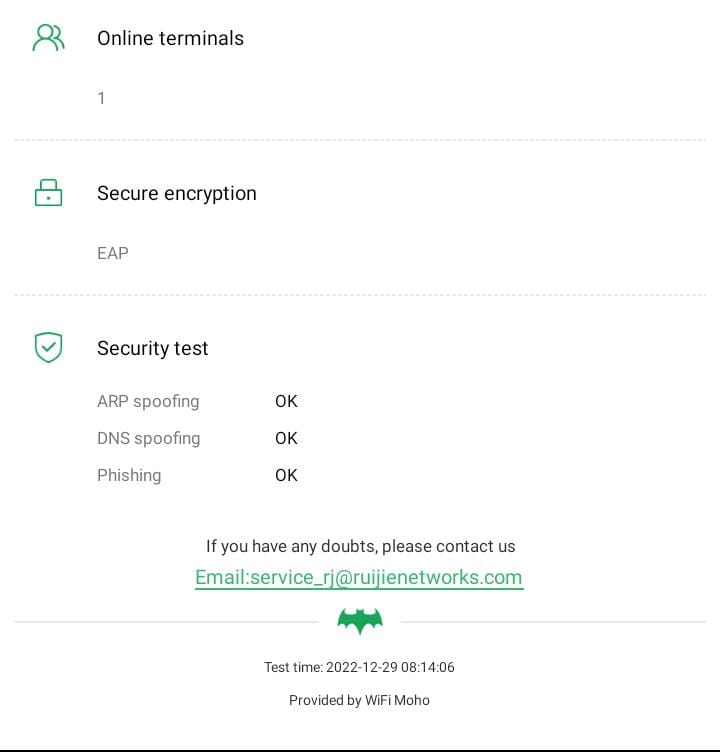The width and height of the screenshot is (720, 752).
Task: Click the DNS spoofing label
Action: 148,438
